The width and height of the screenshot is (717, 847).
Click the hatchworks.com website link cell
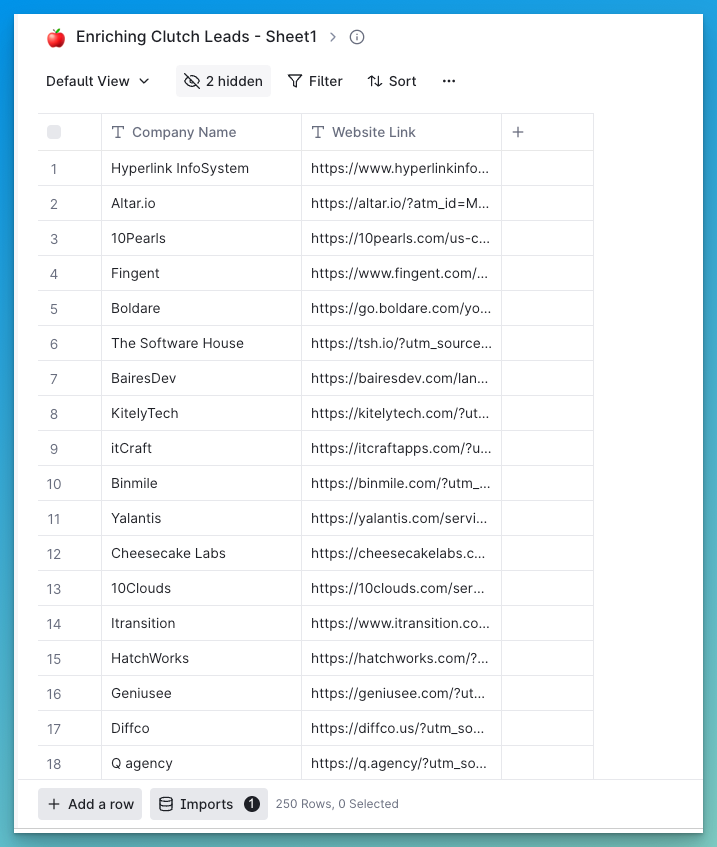pos(401,658)
